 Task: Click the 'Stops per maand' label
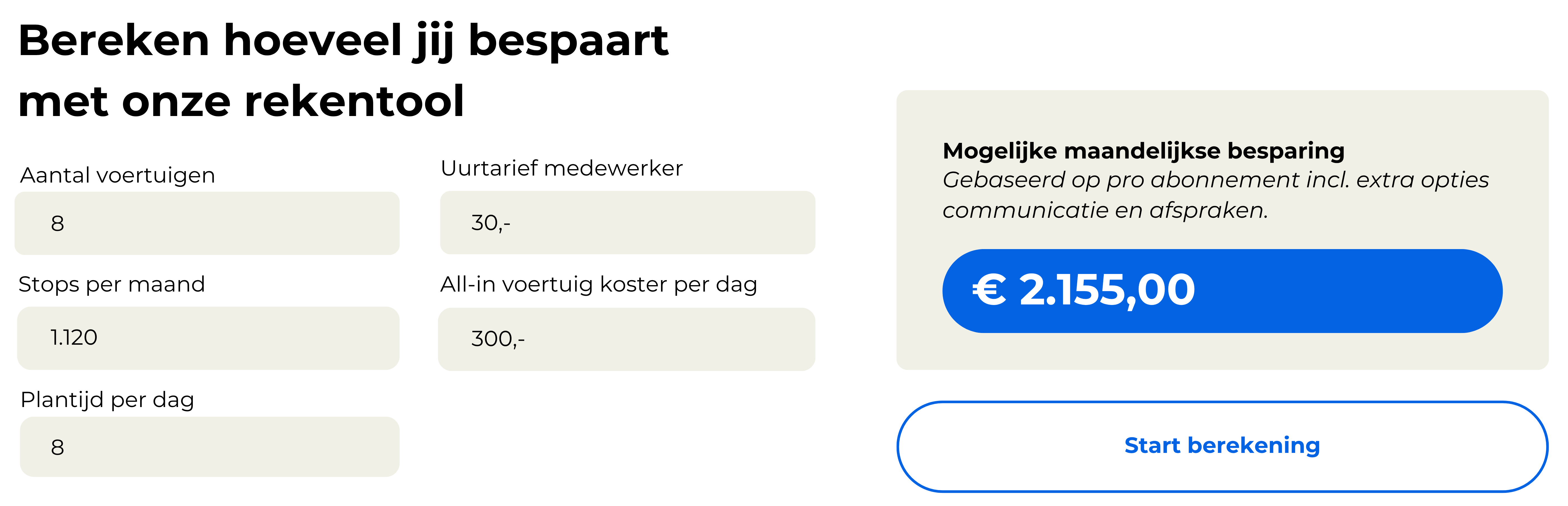pyautogui.click(x=112, y=284)
